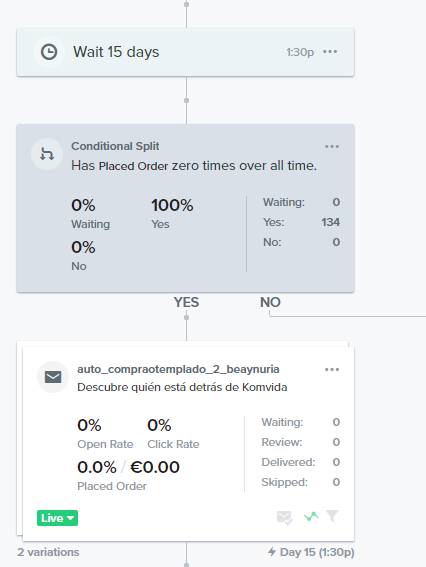The height and width of the screenshot is (567, 426).
Task: Click the green A/B test variations icon
Action: [311, 516]
